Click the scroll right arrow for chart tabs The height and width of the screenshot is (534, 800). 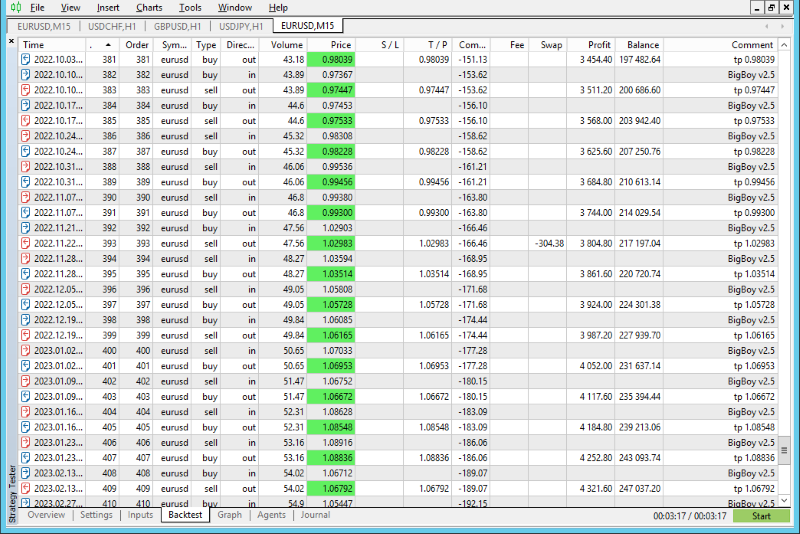pyautogui.click(x=782, y=26)
